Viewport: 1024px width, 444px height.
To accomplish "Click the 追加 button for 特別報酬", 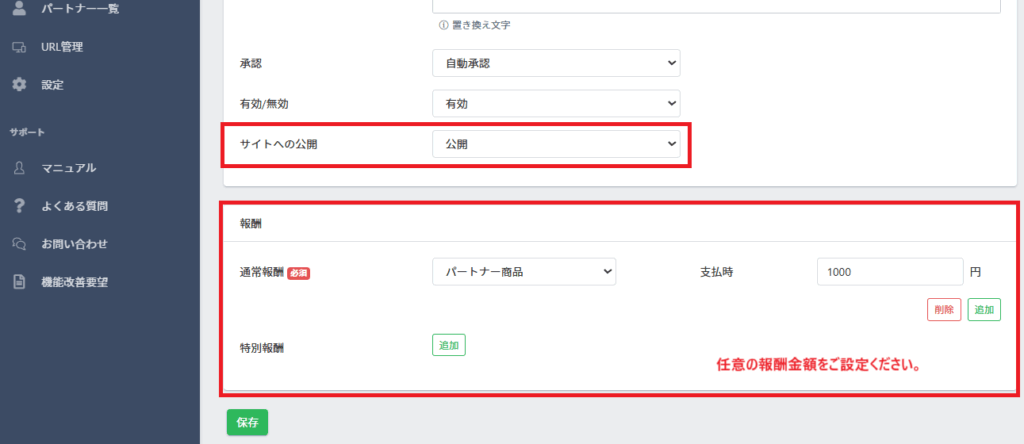I will click(x=449, y=345).
